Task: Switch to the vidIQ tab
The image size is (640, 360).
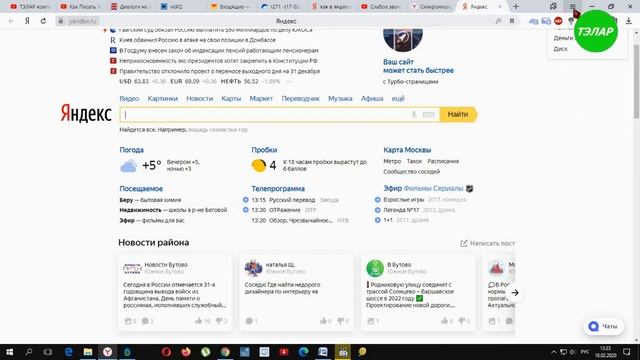Action: [180, 7]
